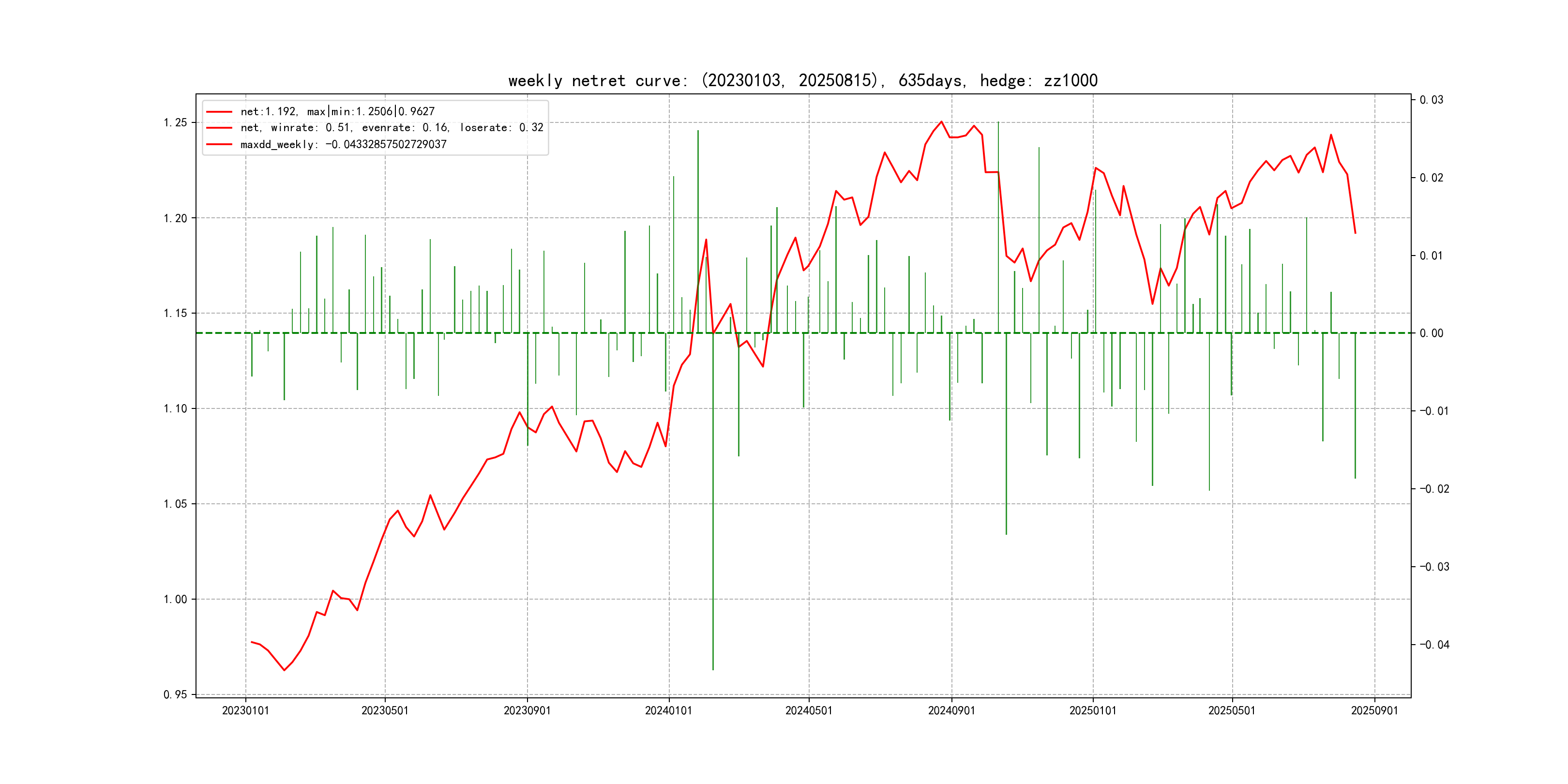Click the 0.00 right axis tick label
Viewport: 1568px width, 784px height.
click(1431, 333)
